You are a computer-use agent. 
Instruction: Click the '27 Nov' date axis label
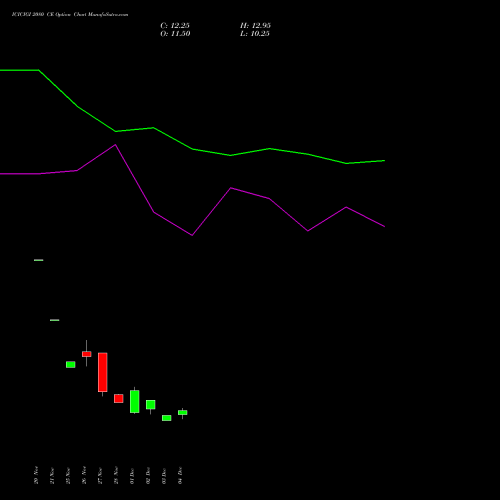pyautogui.click(x=100, y=475)
